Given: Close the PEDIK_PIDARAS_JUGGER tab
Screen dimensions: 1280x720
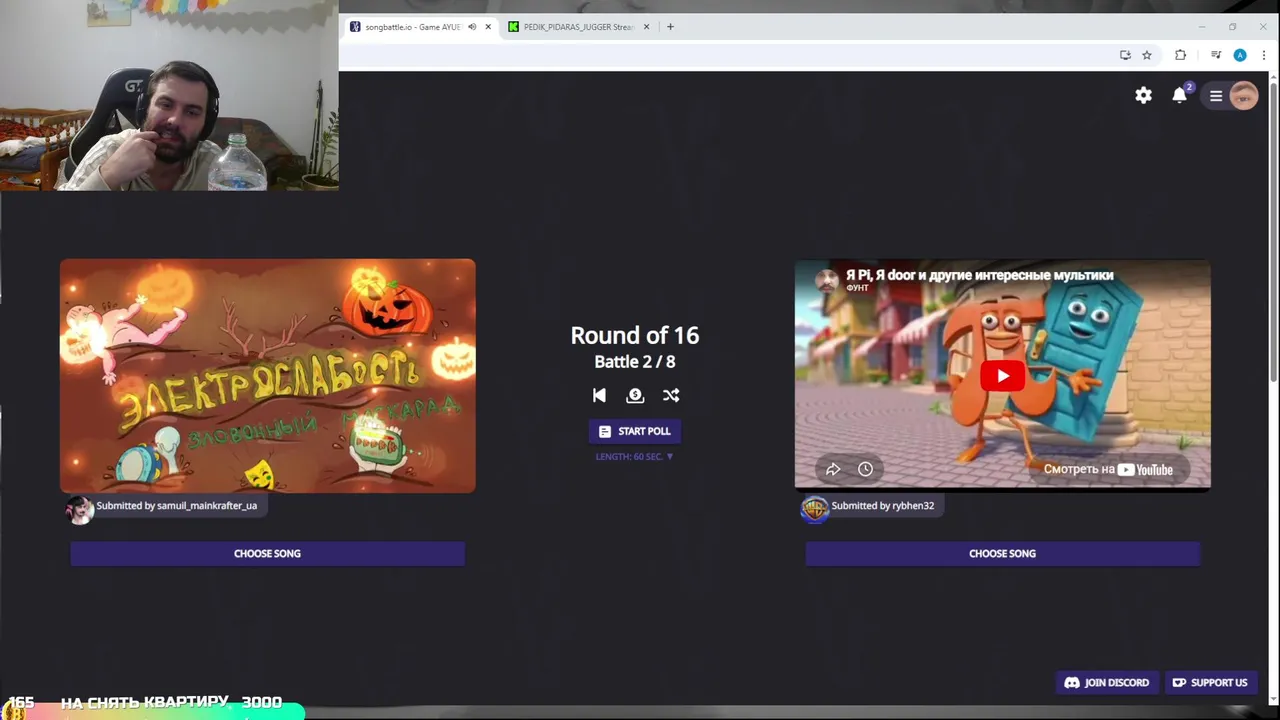Looking at the screenshot, I should click(646, 27).
